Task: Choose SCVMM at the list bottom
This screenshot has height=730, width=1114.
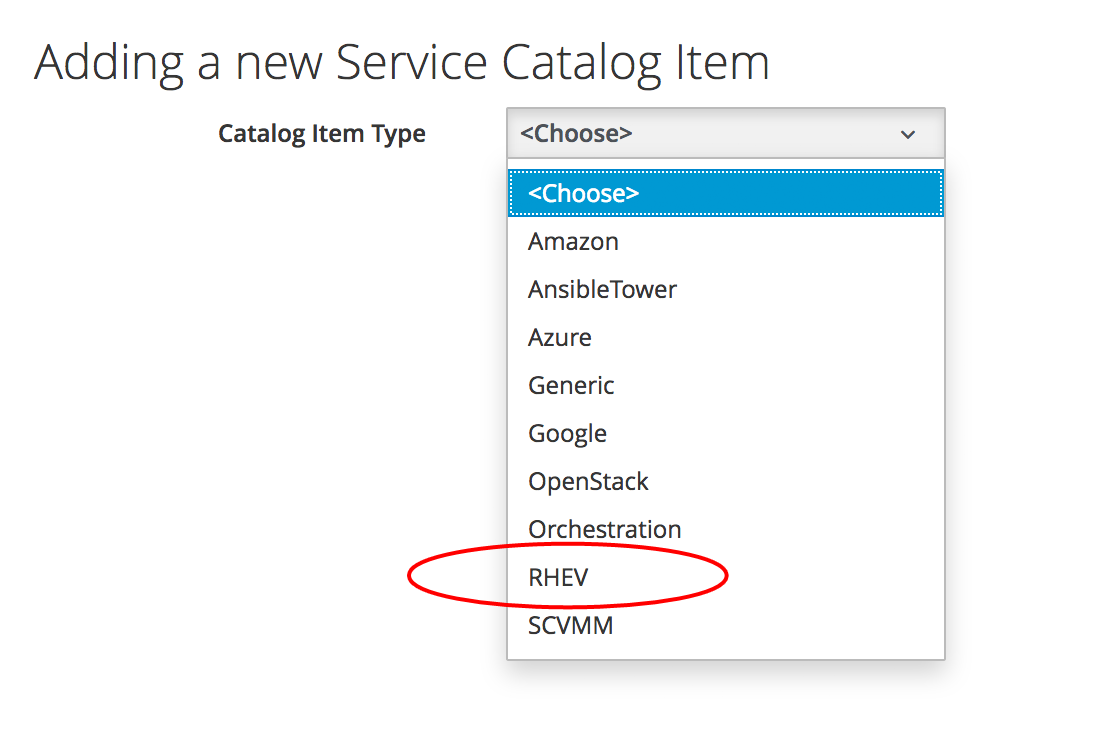Action: pyautogui.click(x=570, y=625)
